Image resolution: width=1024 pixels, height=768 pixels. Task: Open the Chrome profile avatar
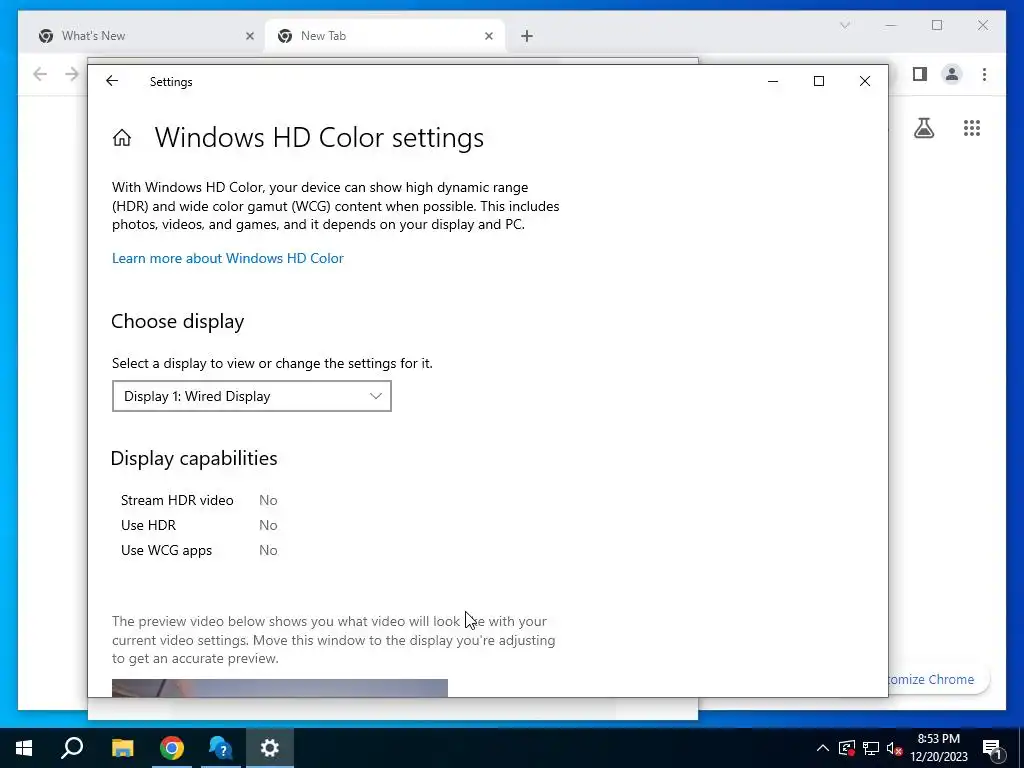(x=952, y=74)
